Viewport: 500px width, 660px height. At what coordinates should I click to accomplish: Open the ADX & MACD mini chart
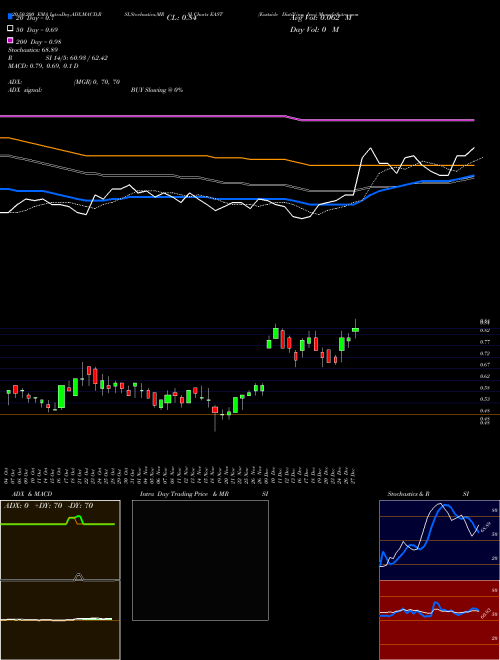pos(60,580)
